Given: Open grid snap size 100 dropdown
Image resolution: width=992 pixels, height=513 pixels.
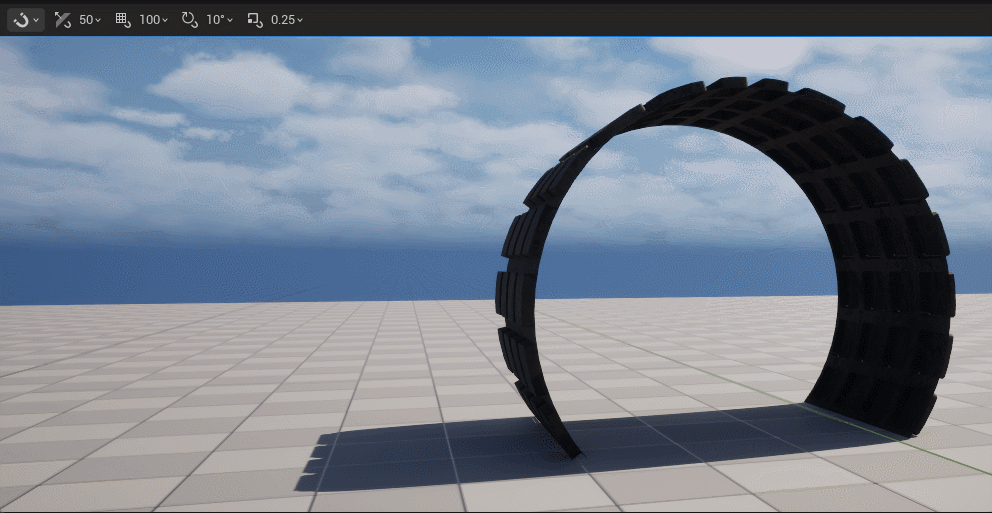Looking at the screenshot, I should [154, 20].
